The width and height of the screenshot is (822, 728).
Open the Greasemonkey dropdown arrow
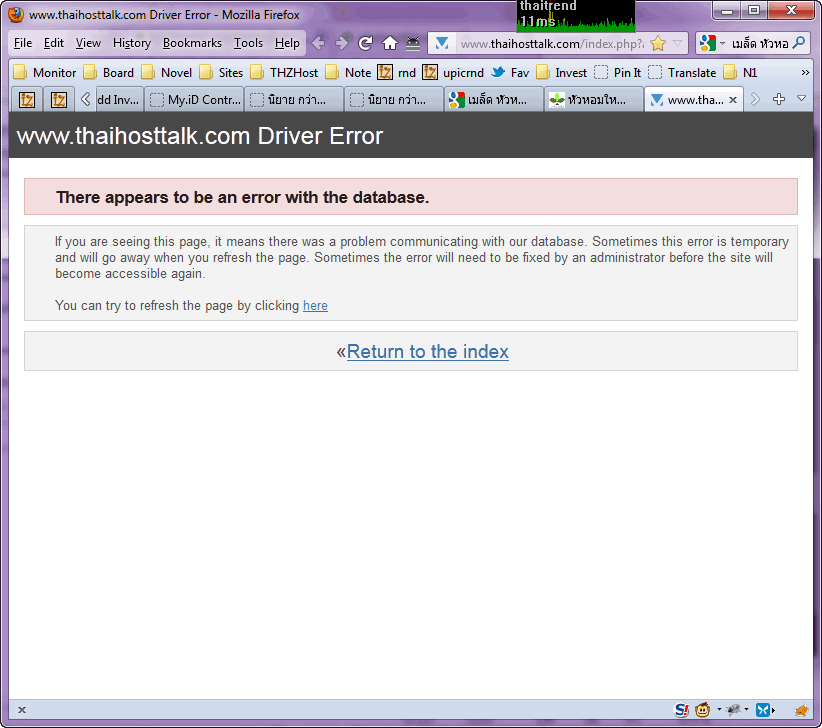click(719, 710)
